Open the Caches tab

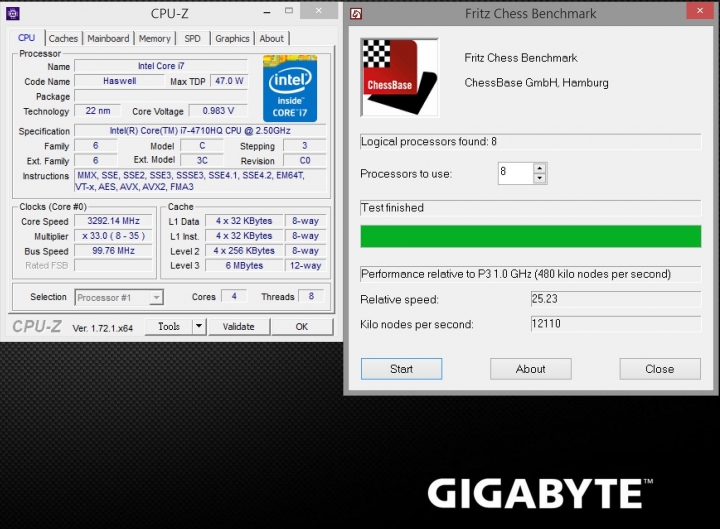coord(63,39)
